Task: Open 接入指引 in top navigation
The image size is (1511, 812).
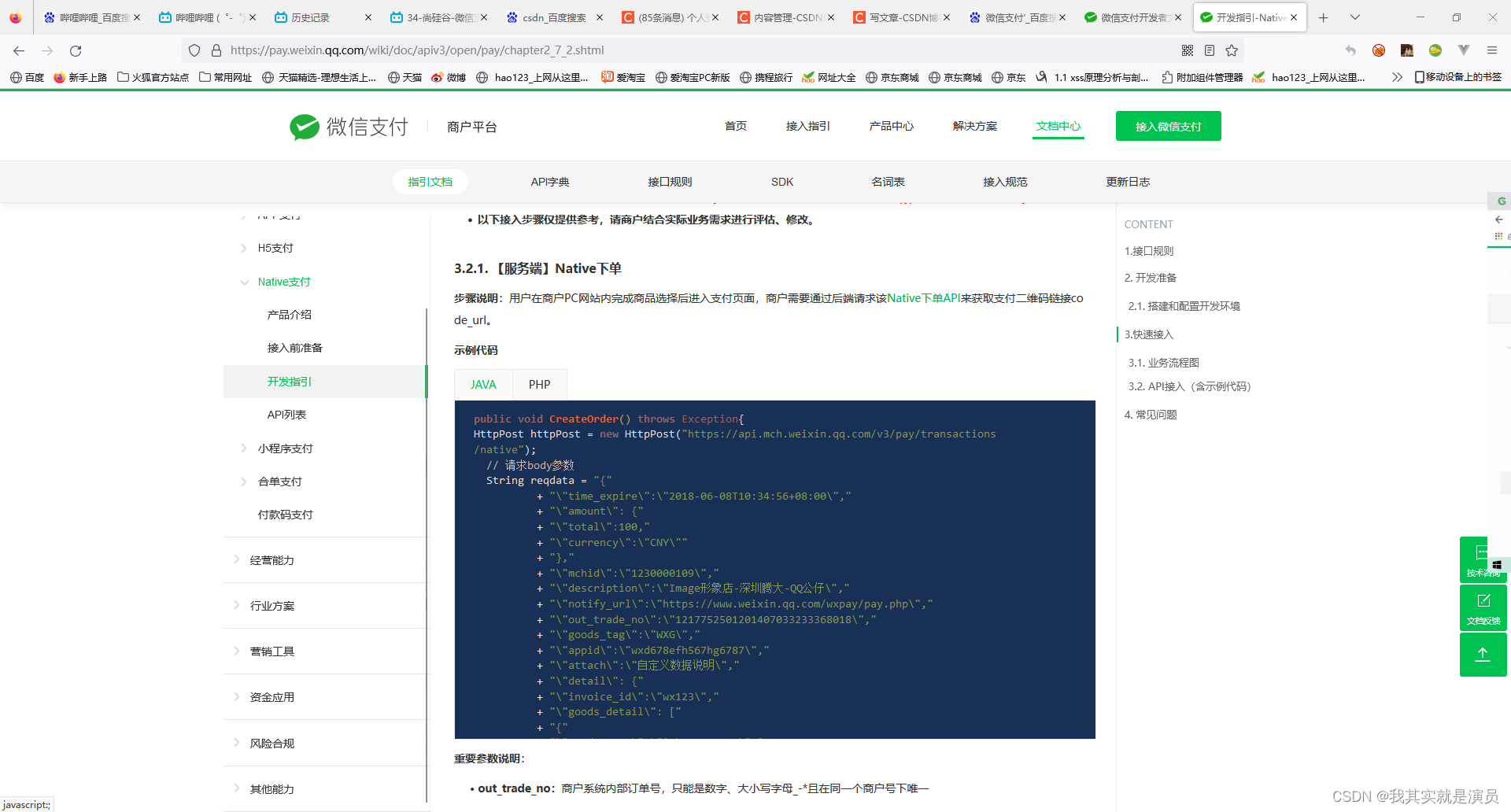Action: pyautogui.click(x=807, y=126)
